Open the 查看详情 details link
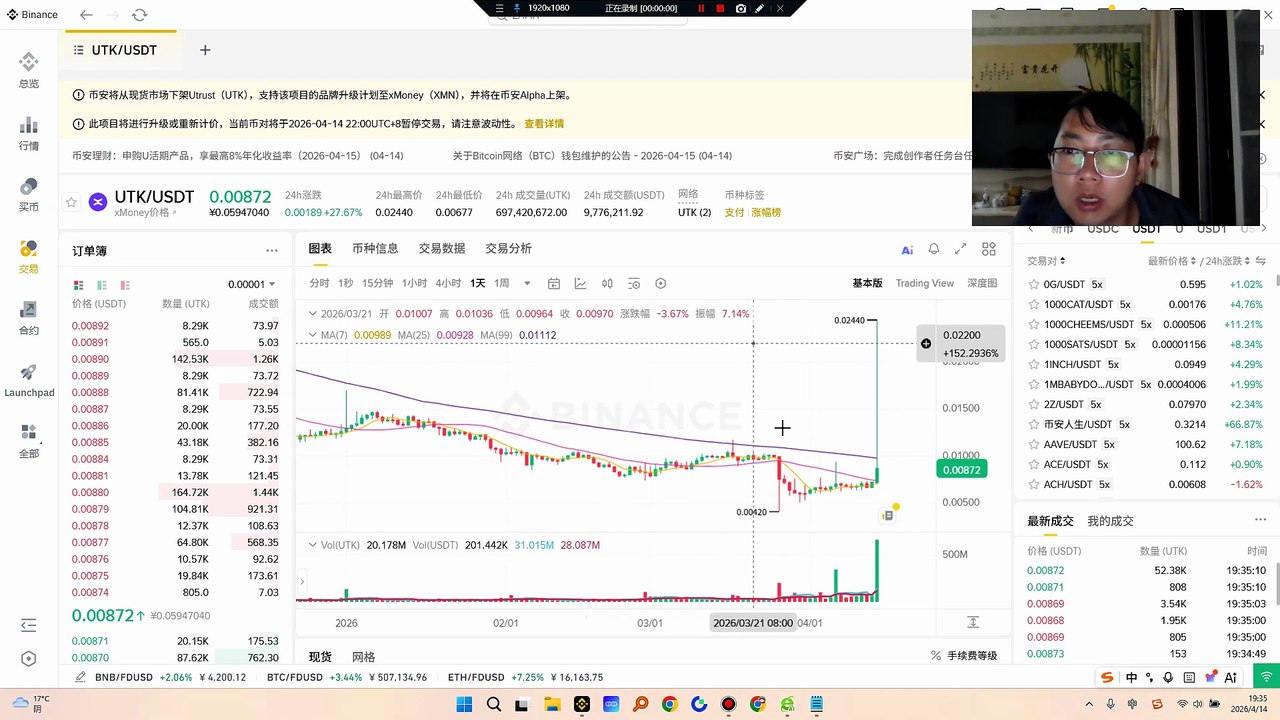The image size is (1280, 720). [544, 124]
